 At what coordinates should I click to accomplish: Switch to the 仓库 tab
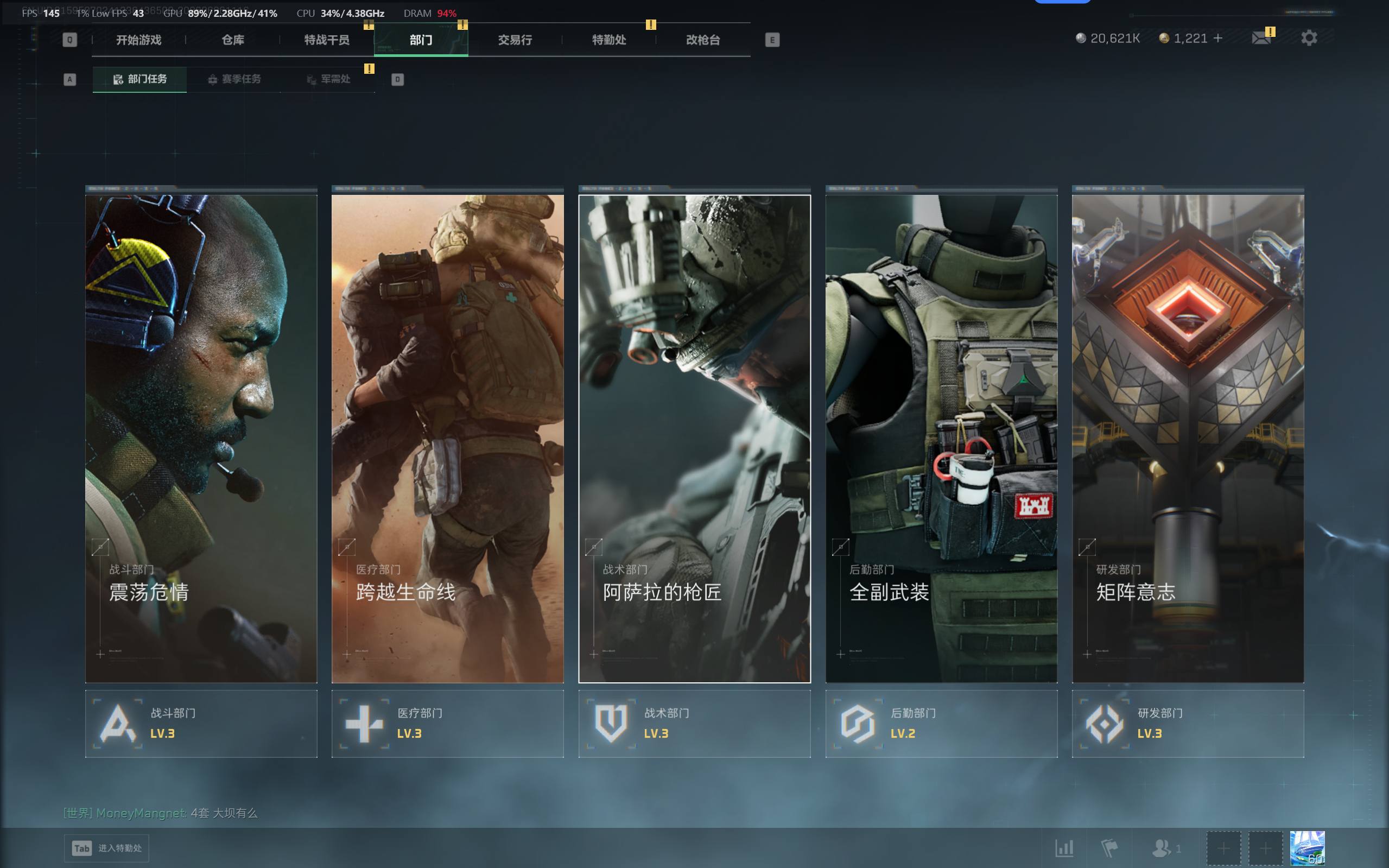[233, 40]
